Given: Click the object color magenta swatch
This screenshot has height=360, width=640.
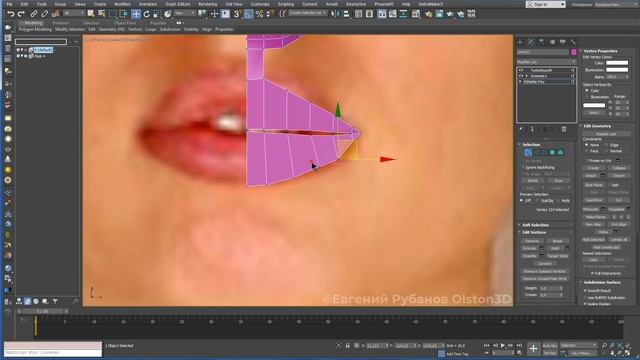Looking at the screenshot, I should (573, 52).
